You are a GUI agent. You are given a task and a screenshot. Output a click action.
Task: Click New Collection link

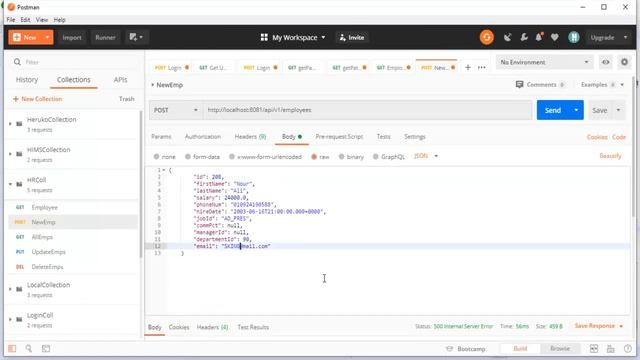[38, 99]
